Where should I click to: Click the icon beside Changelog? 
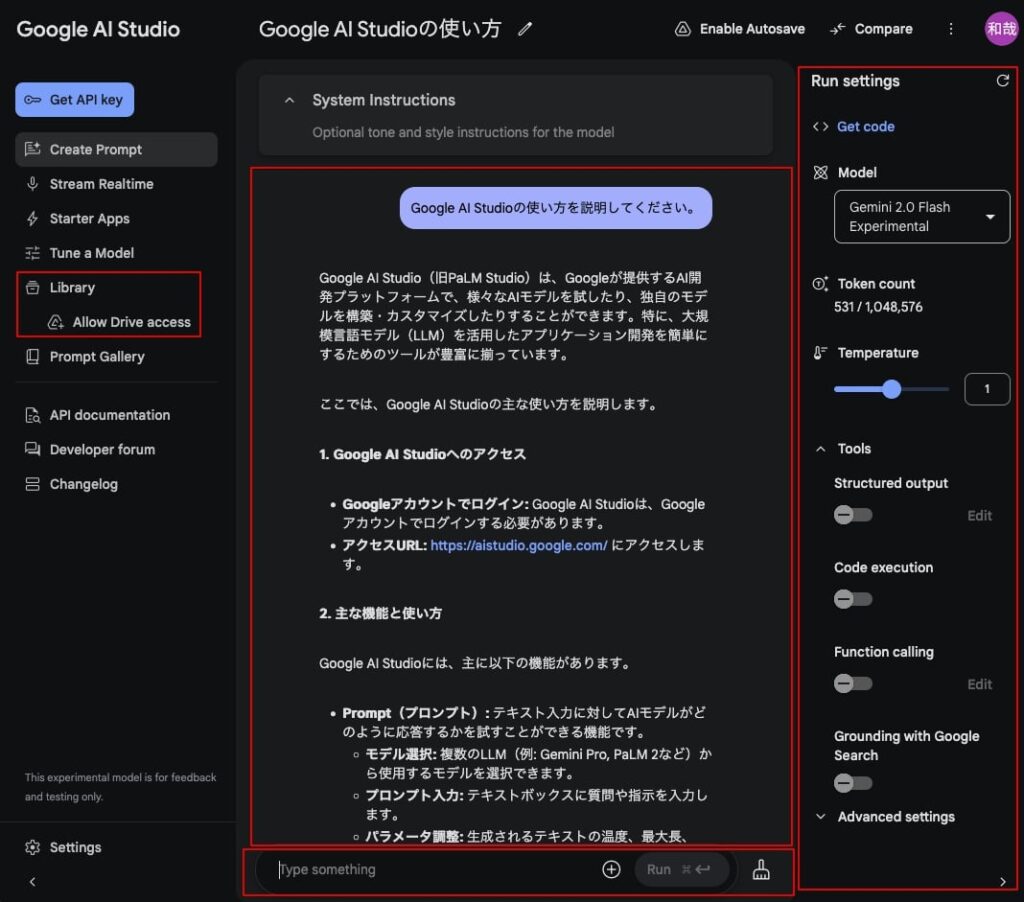33,485
